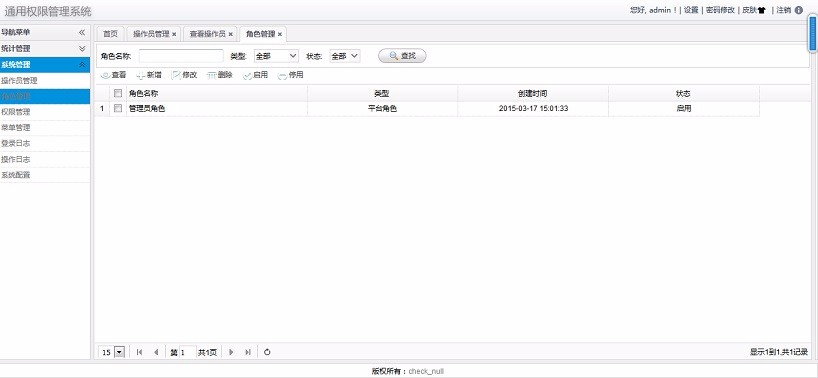Close the 查看操作员 tab with its x
Screen dimensions: 818x378
(230, 34)
